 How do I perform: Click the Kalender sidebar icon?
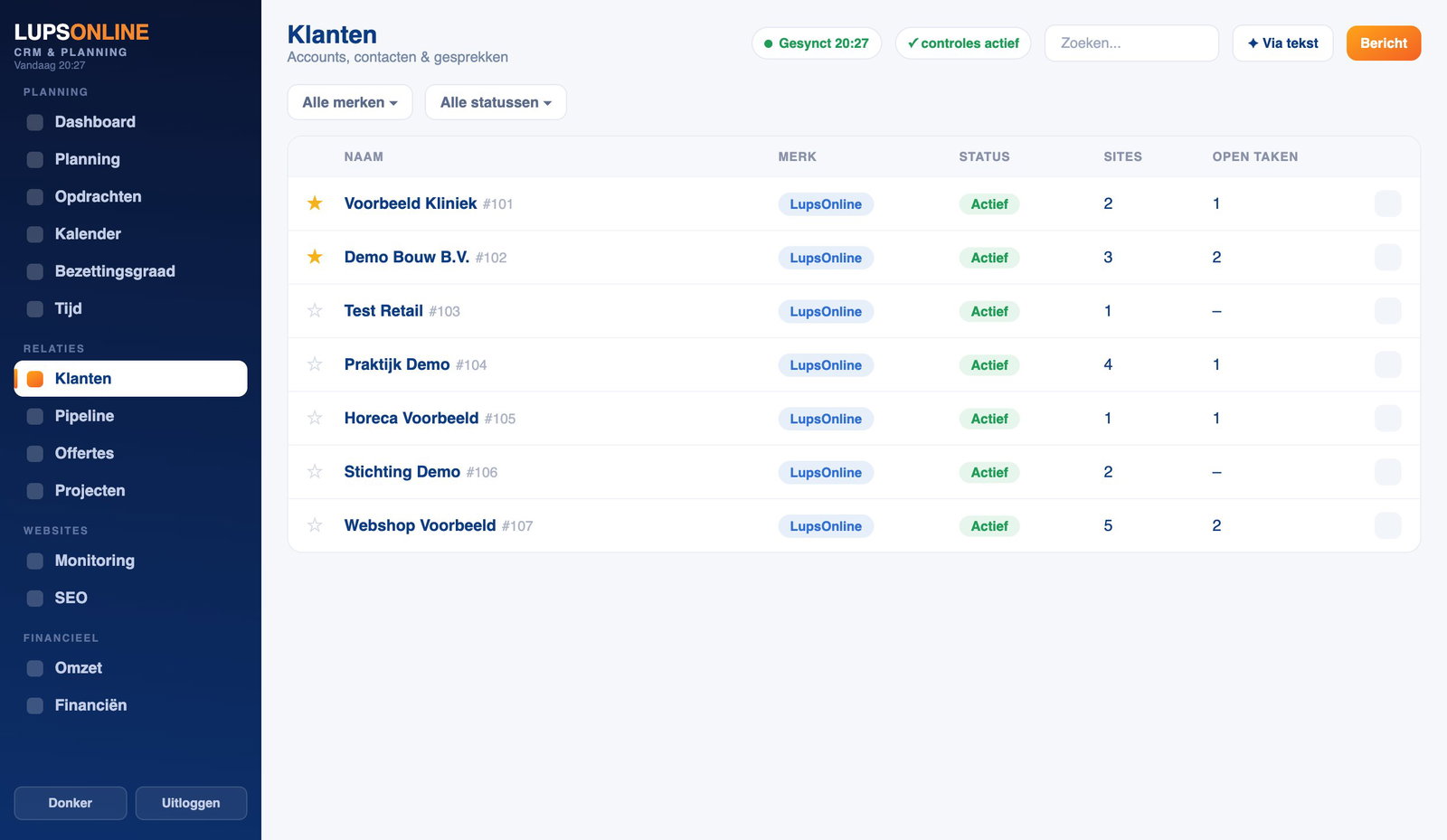point(35,234)
